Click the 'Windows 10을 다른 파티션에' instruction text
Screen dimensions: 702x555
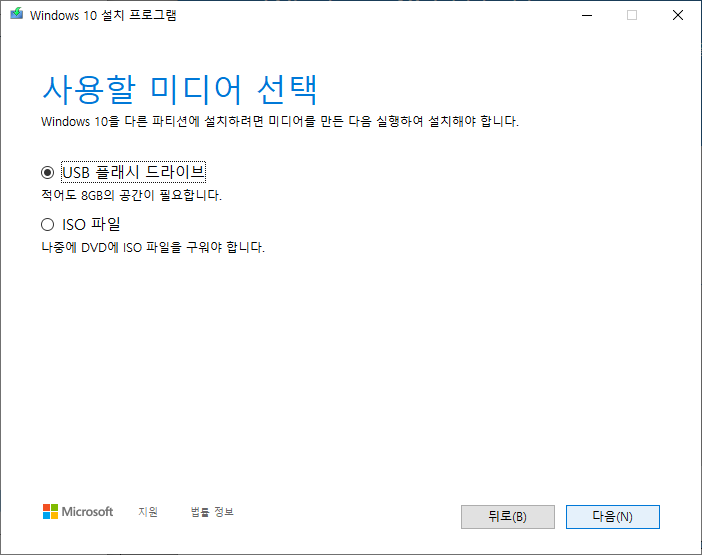coord(280,121)
